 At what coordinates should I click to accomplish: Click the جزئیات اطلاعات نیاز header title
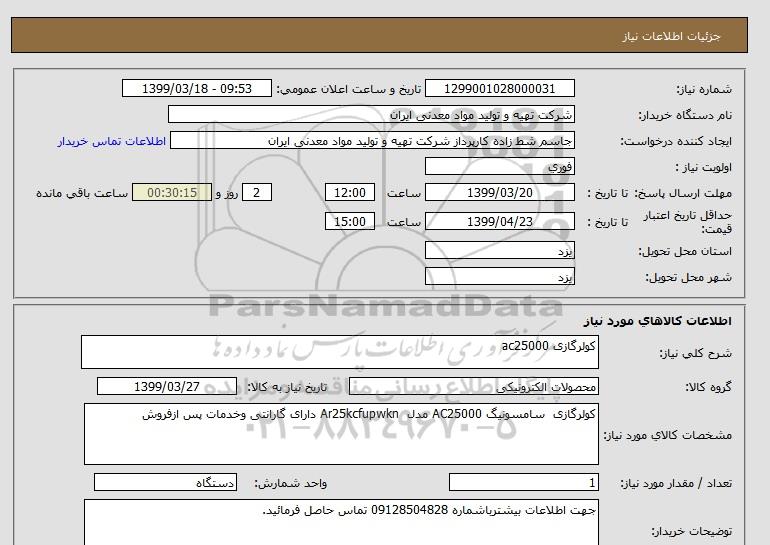coord(671,37)
